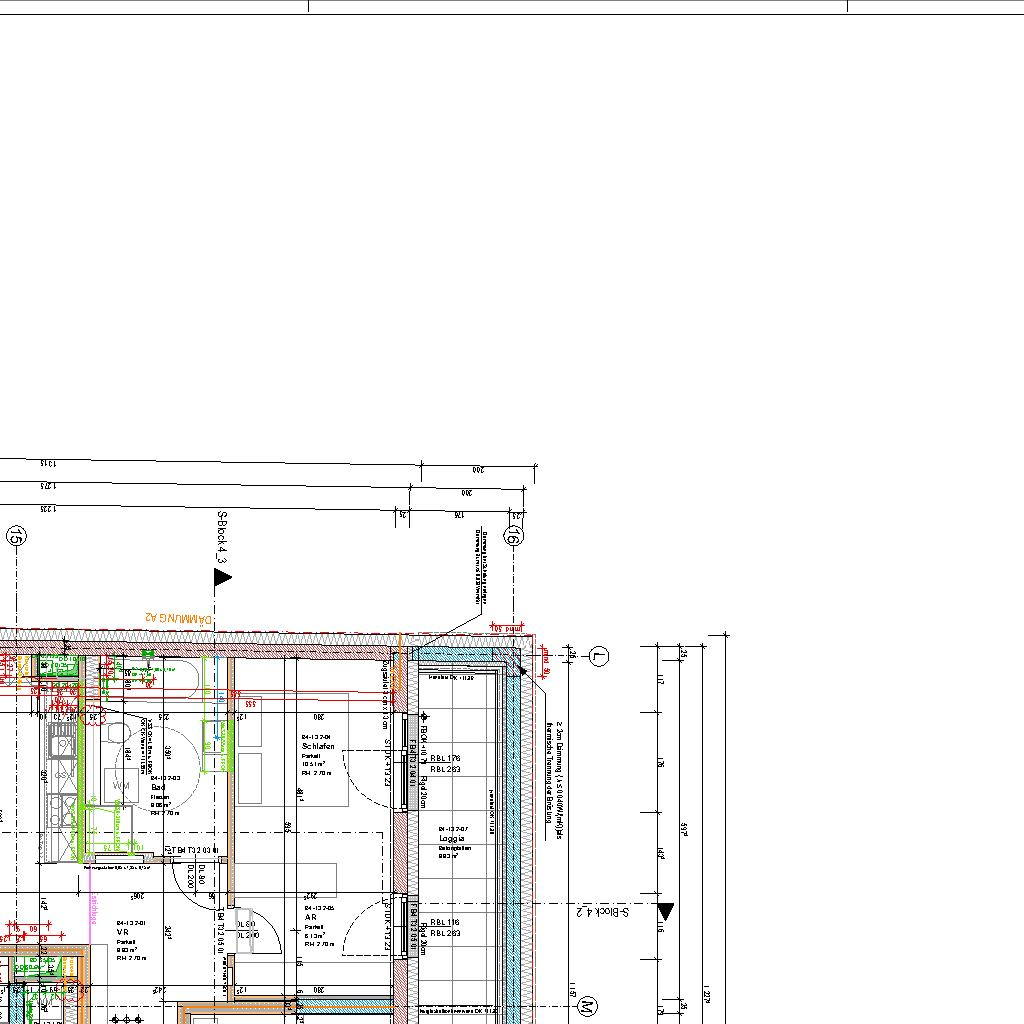Click the VR room name
This screenshot has width=1024, height=1024.
pos(122,932)
